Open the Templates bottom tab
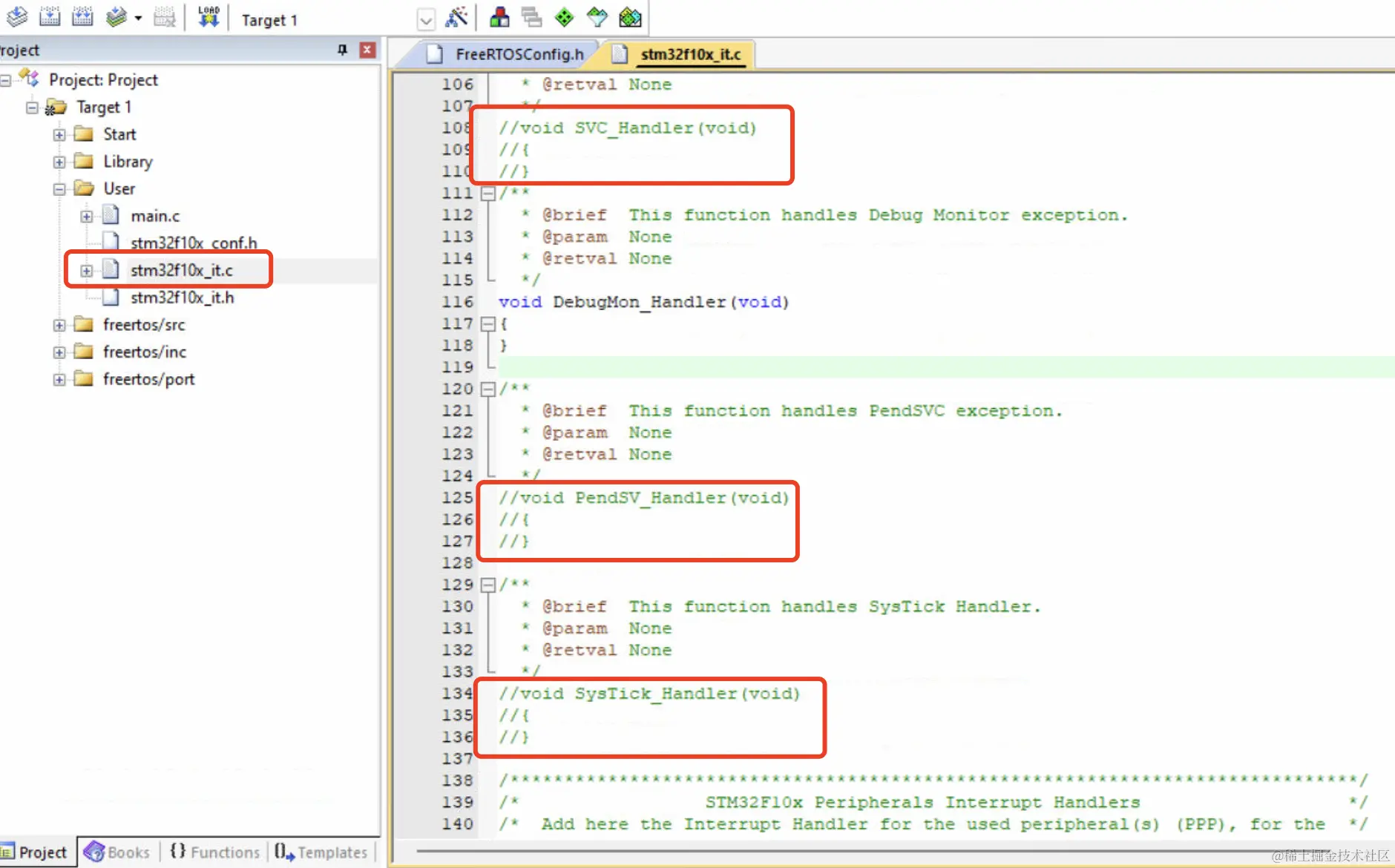 click(x=321, y=852)
